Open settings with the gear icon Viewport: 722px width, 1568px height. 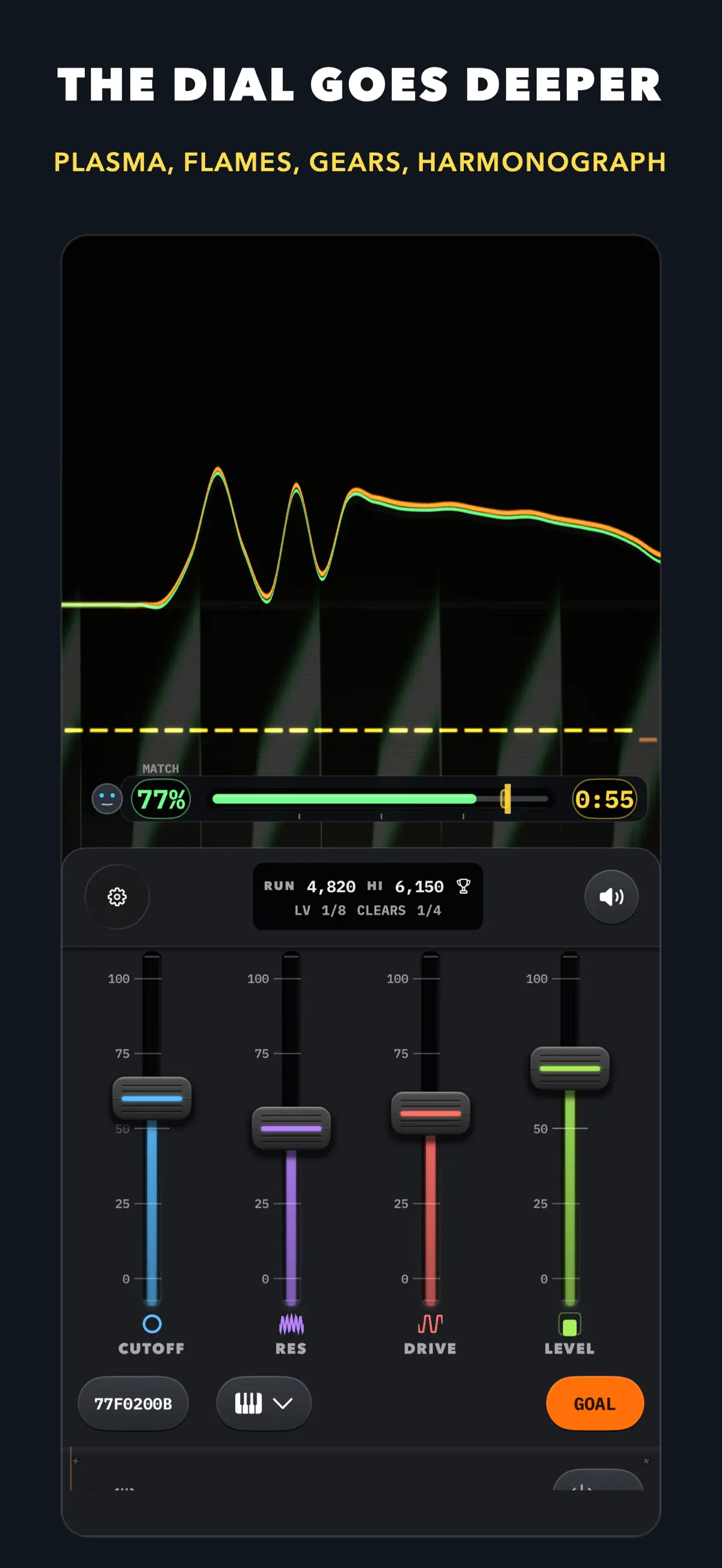tap(117, 897)
